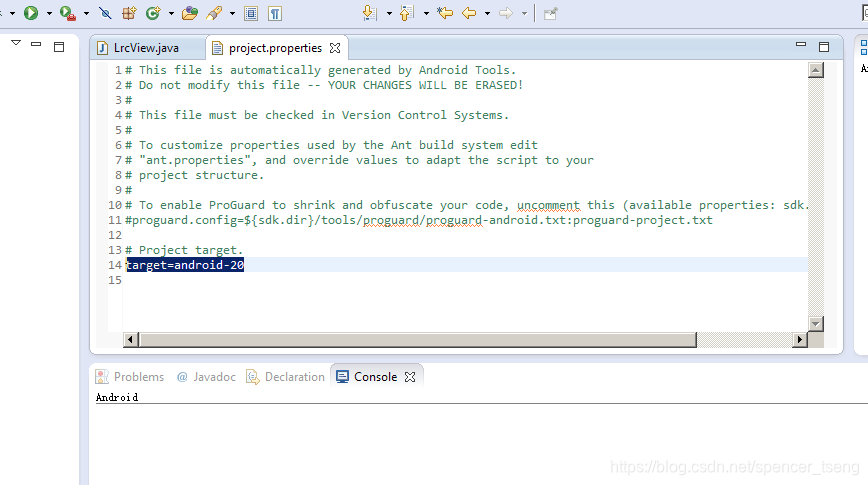
Task: Click the #proguard.config line 11
Action: point(418,220)
